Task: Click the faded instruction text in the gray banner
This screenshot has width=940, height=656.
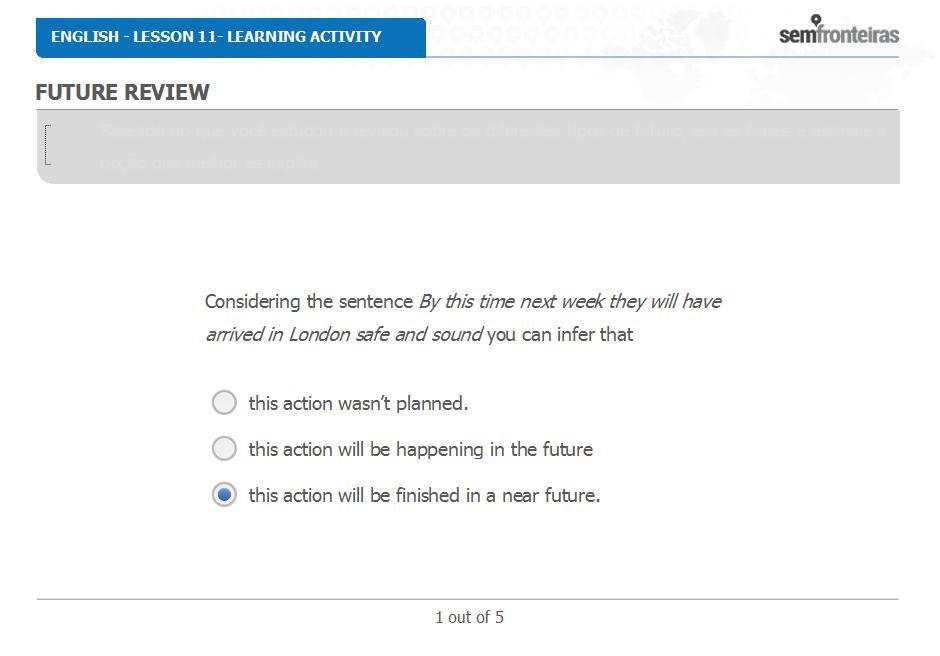Action: point(492,146)
